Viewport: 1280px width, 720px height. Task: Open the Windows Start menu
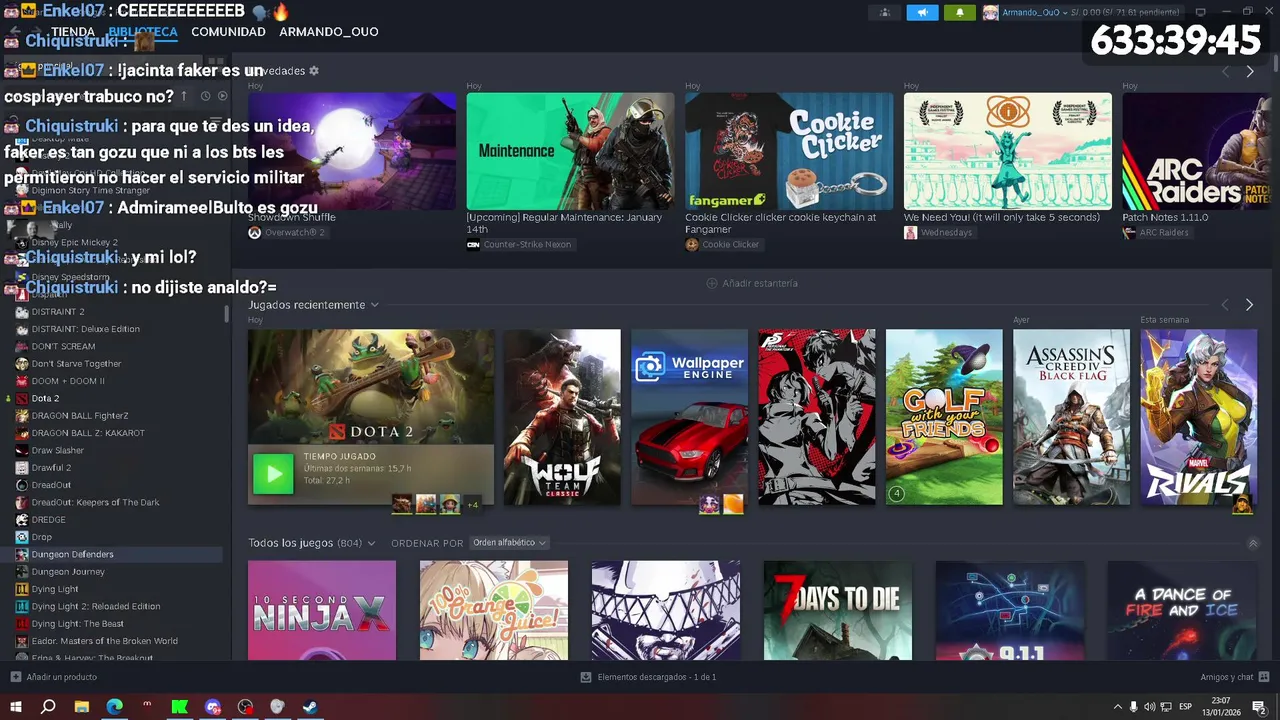pos(16,707)
